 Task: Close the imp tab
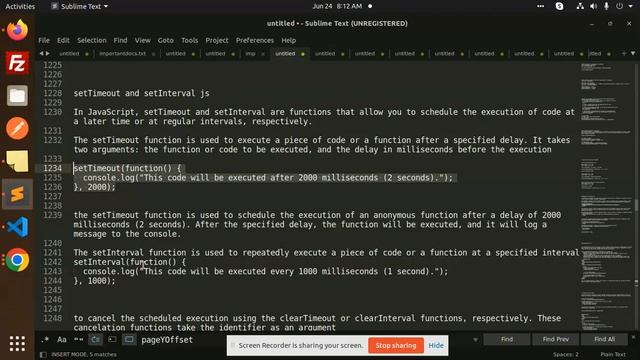263,54
